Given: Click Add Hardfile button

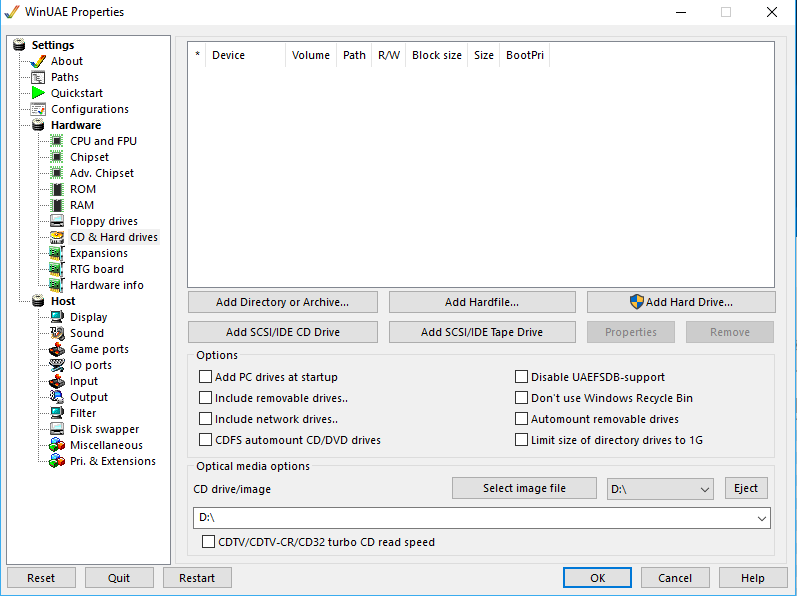Looking at the screenshot, I should [482, 302].
